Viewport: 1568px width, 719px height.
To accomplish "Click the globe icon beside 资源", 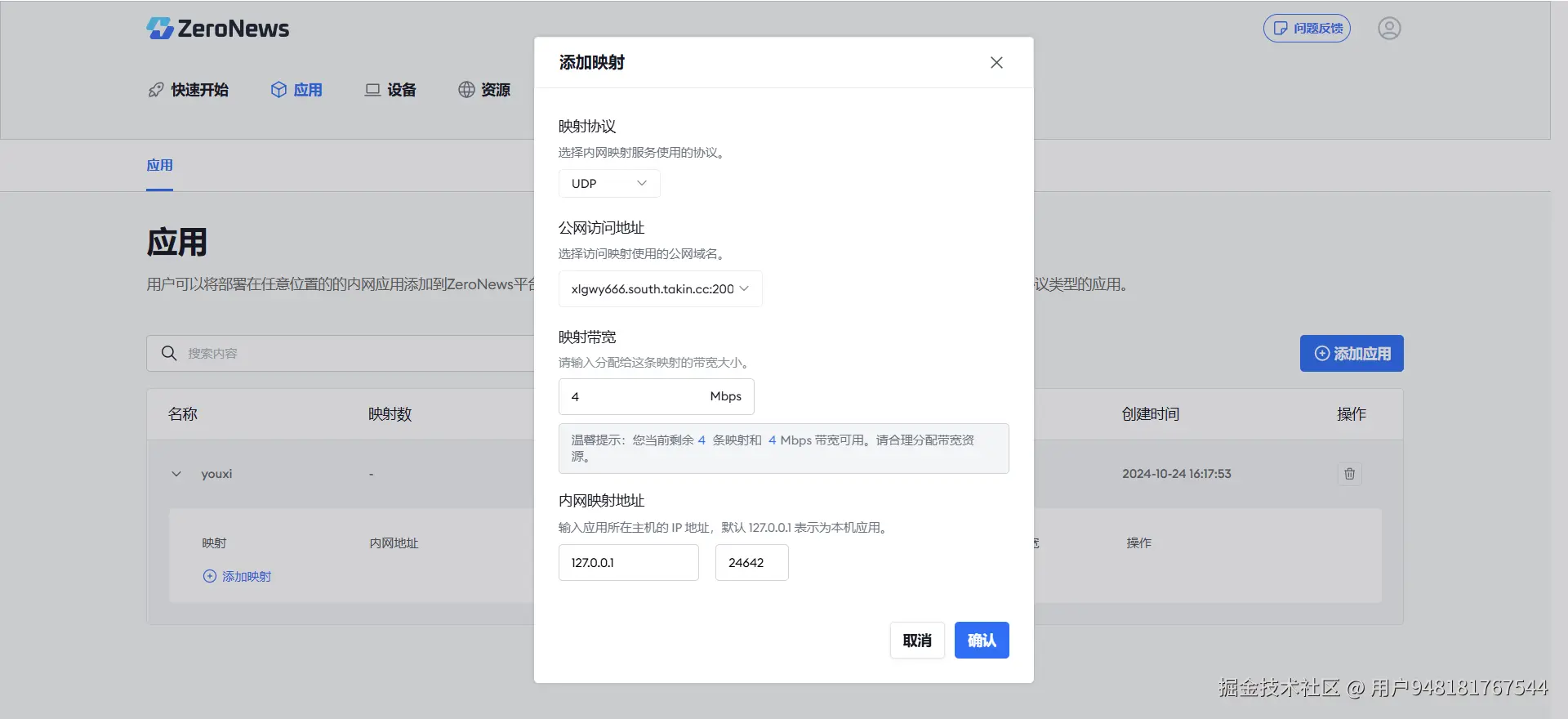I will coord(466,90).
